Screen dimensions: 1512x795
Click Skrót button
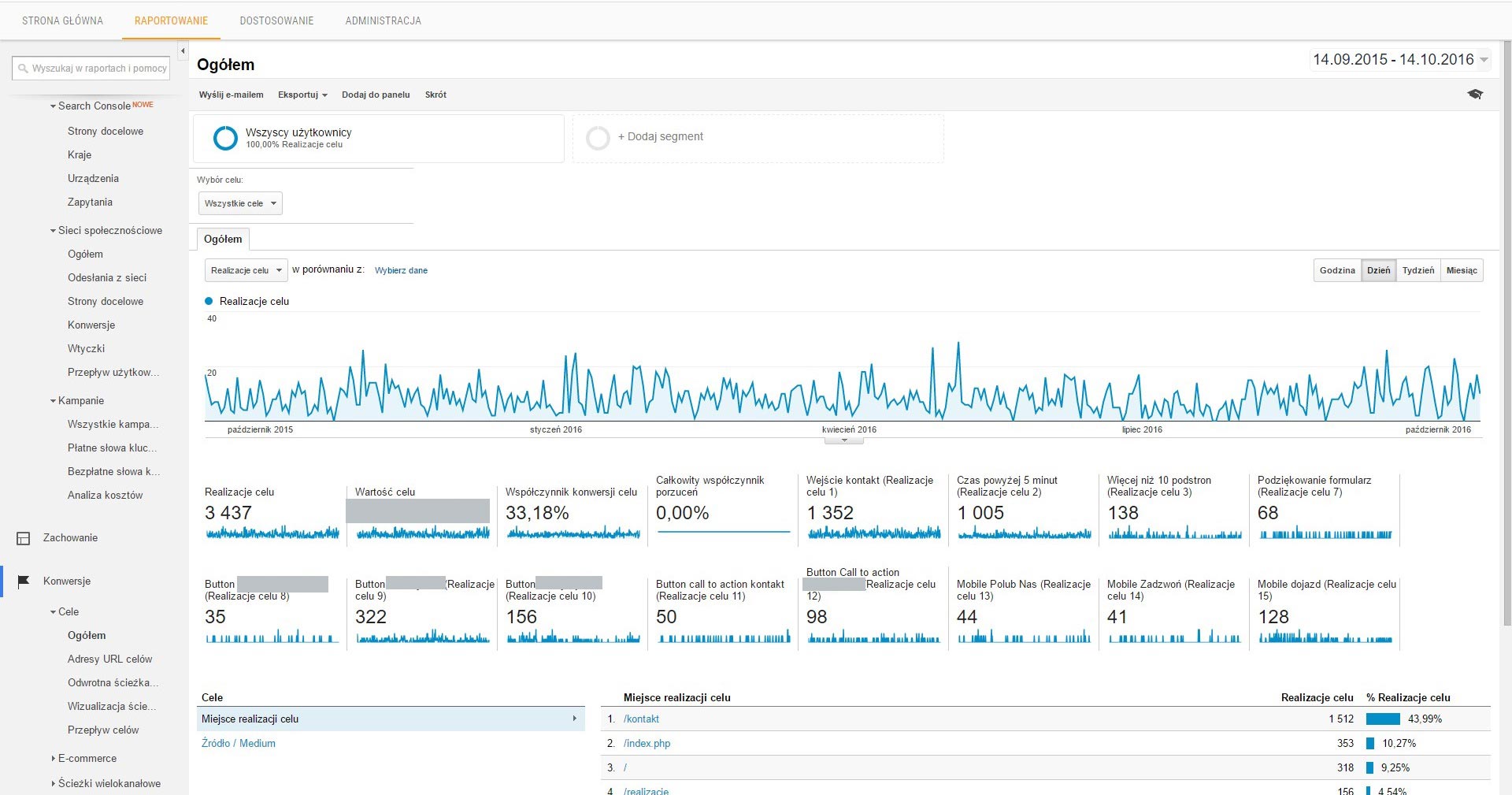pyautogui.click(x=435, y=95)
